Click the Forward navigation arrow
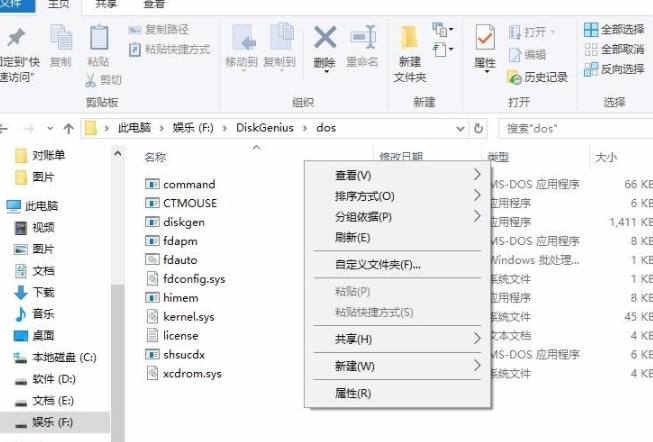Viewport: 653px width, 442px height. click(x=29, y=129)
